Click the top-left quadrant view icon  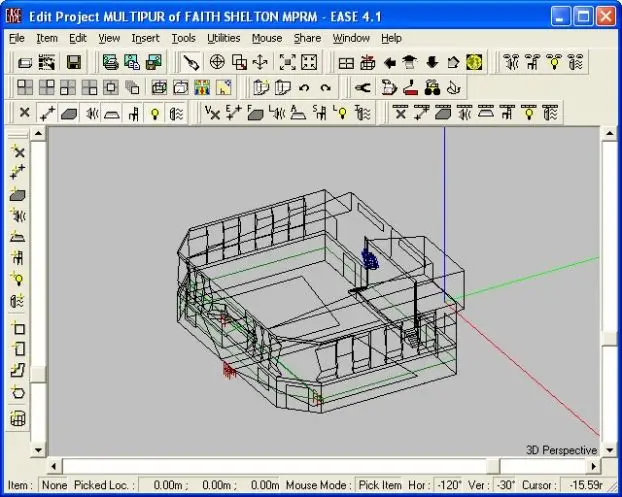coord(25,88)
